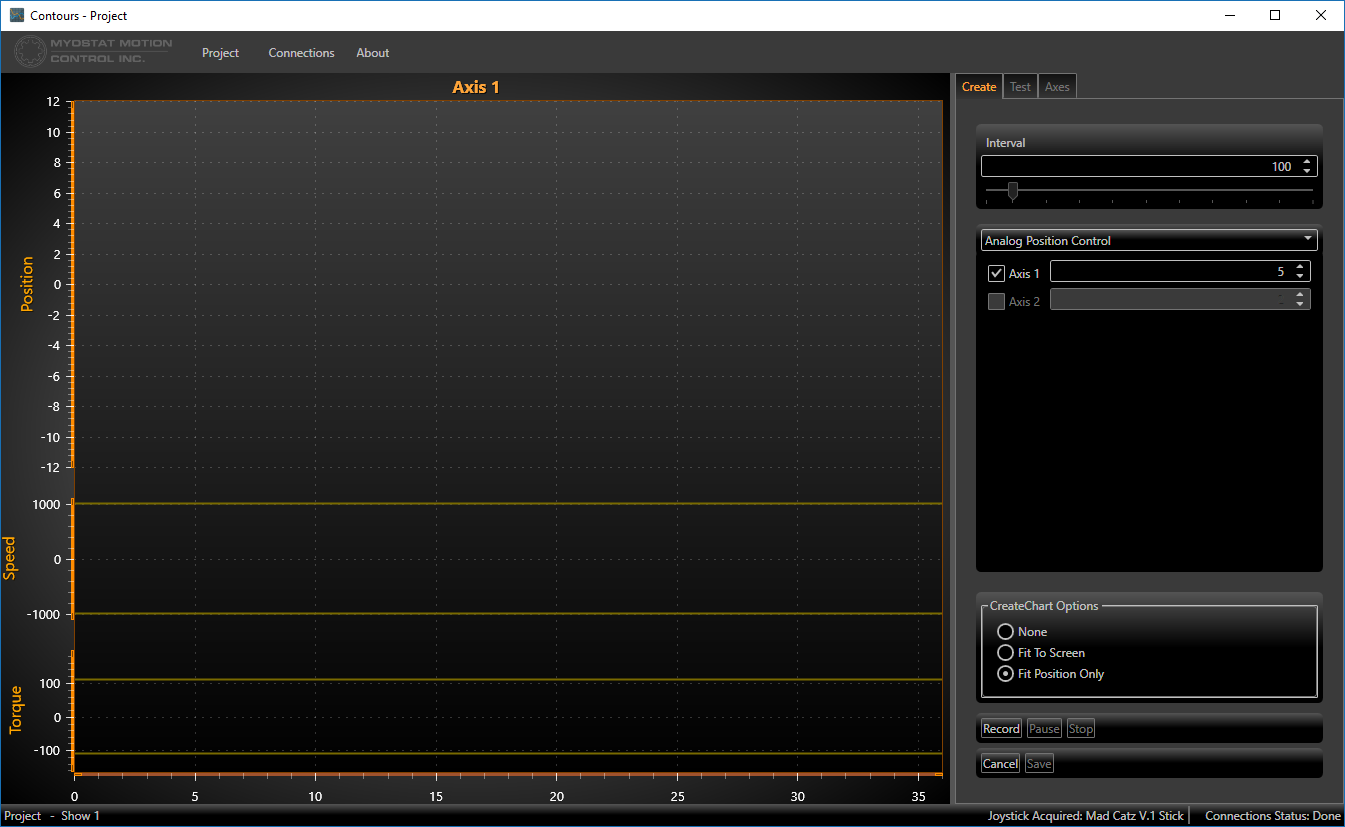Switch to the Test tab

1020,87
